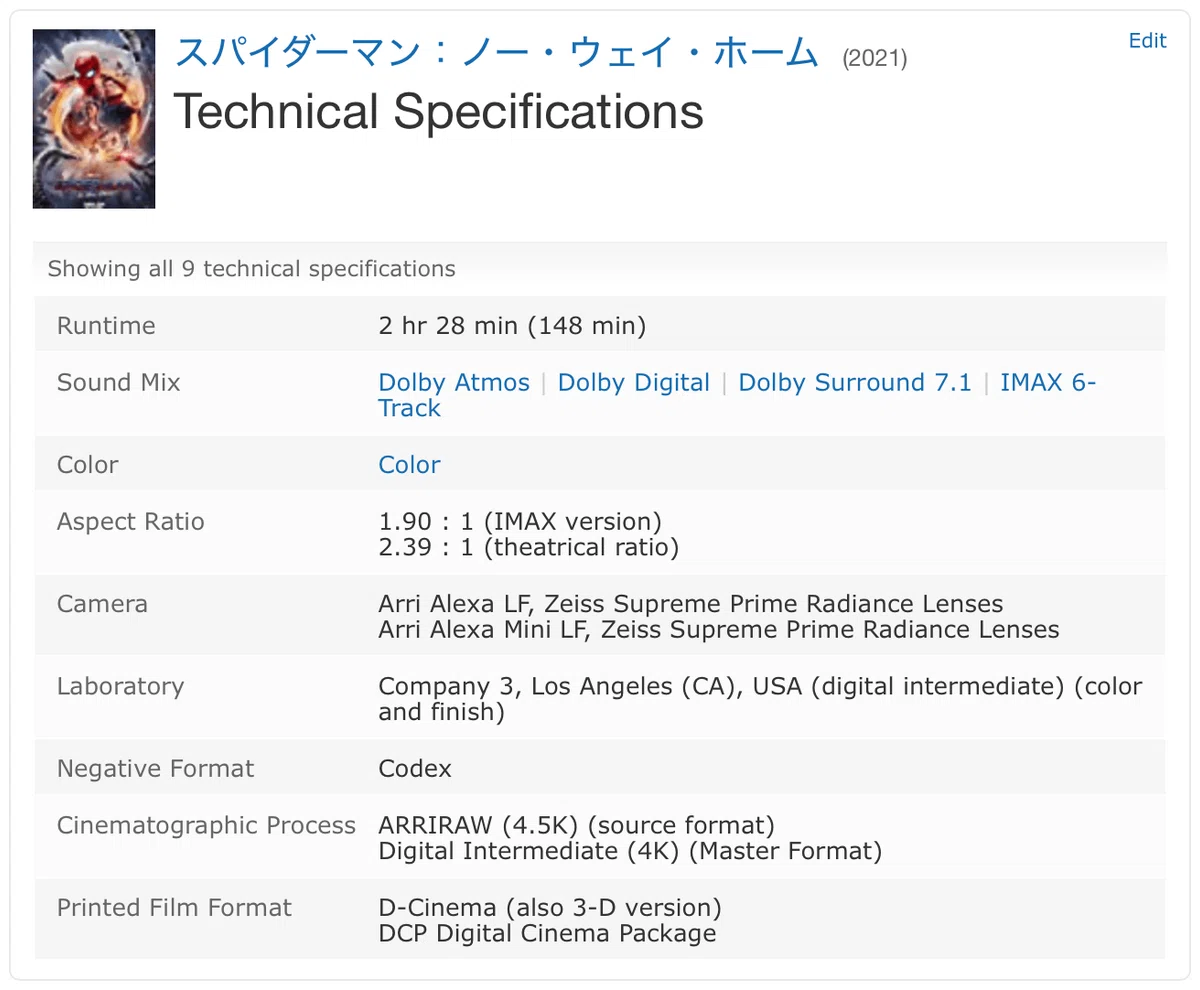This screenshot has height=990, width=1200.
Task: Open the Dolby Digital link
Action: tap(634, 383)
